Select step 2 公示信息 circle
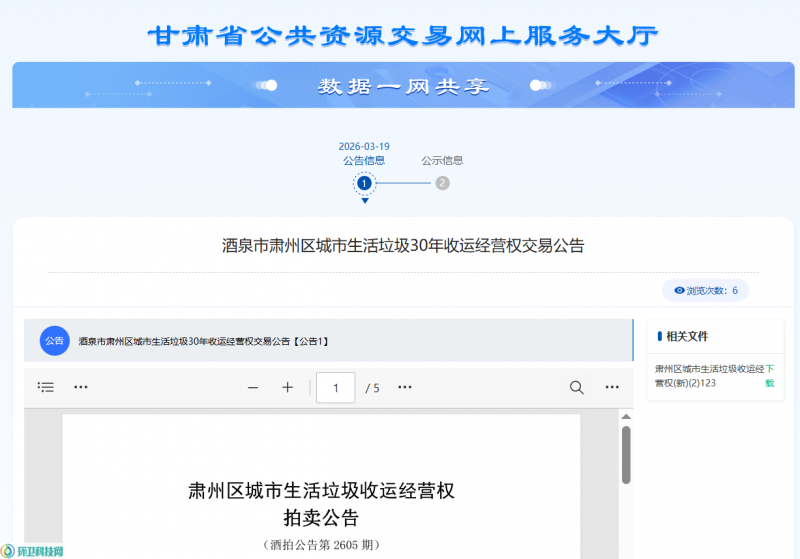Screen dimensions: 800x559 tap(442, 183)
